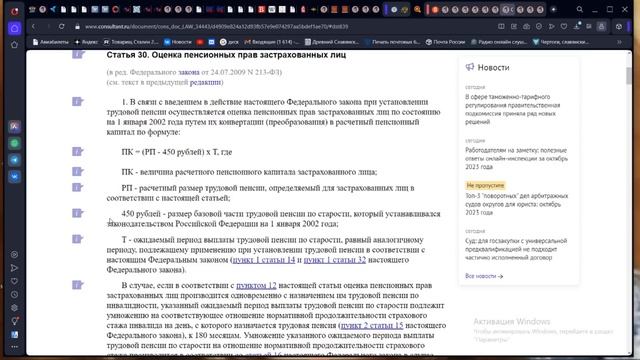The width and height of the screenshot is (640, 360).
Task: View site security lock information
Action: [x=77, y=27]
